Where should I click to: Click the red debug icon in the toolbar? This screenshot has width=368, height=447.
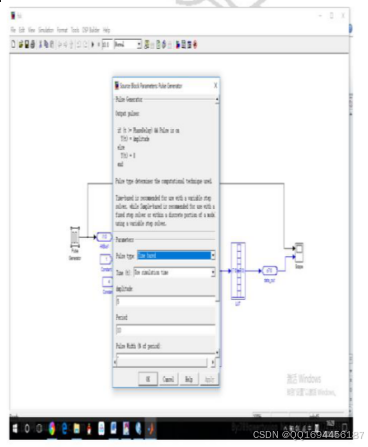click(195, 44)
